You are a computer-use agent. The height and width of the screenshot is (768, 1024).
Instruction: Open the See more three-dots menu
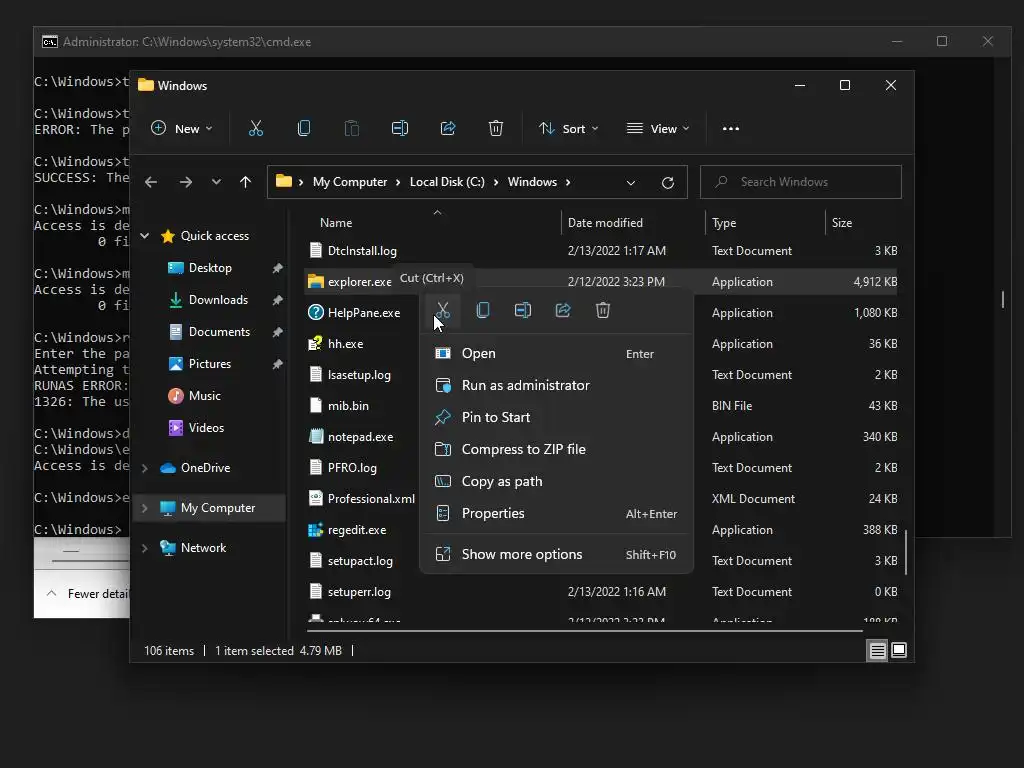pyautogui.click(x=731, y=129)
